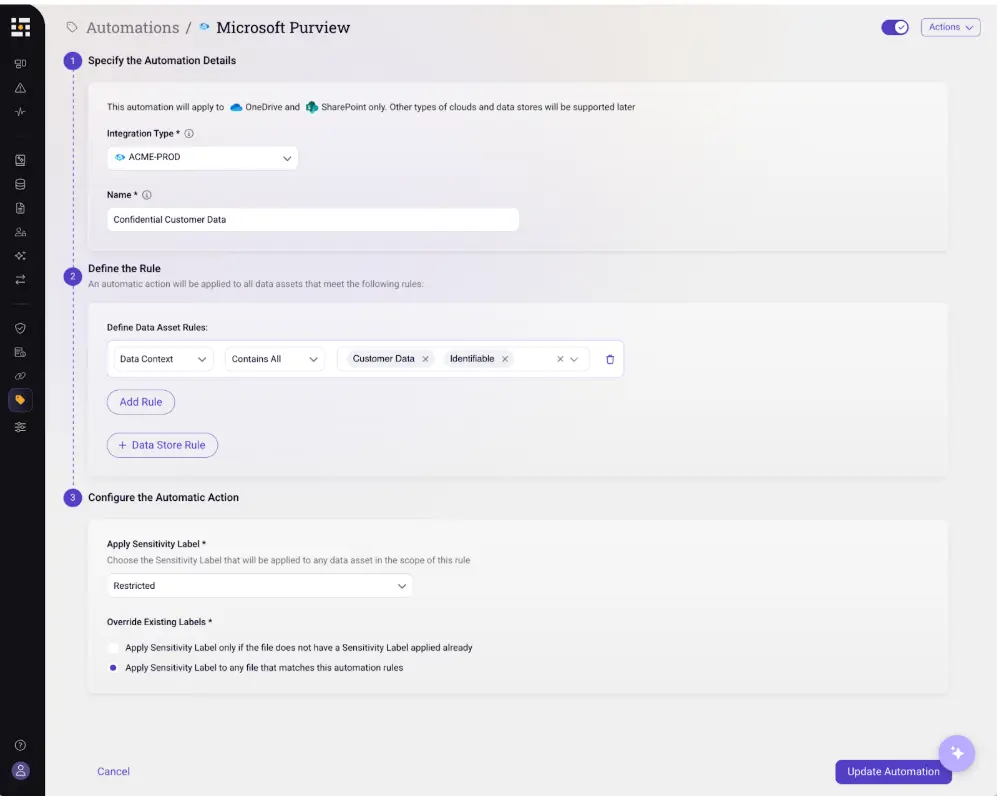The width and height of the screenshot is (998, 796).
Task: Open the AI assistant sparkle floating button
Action: coord(957,753)
